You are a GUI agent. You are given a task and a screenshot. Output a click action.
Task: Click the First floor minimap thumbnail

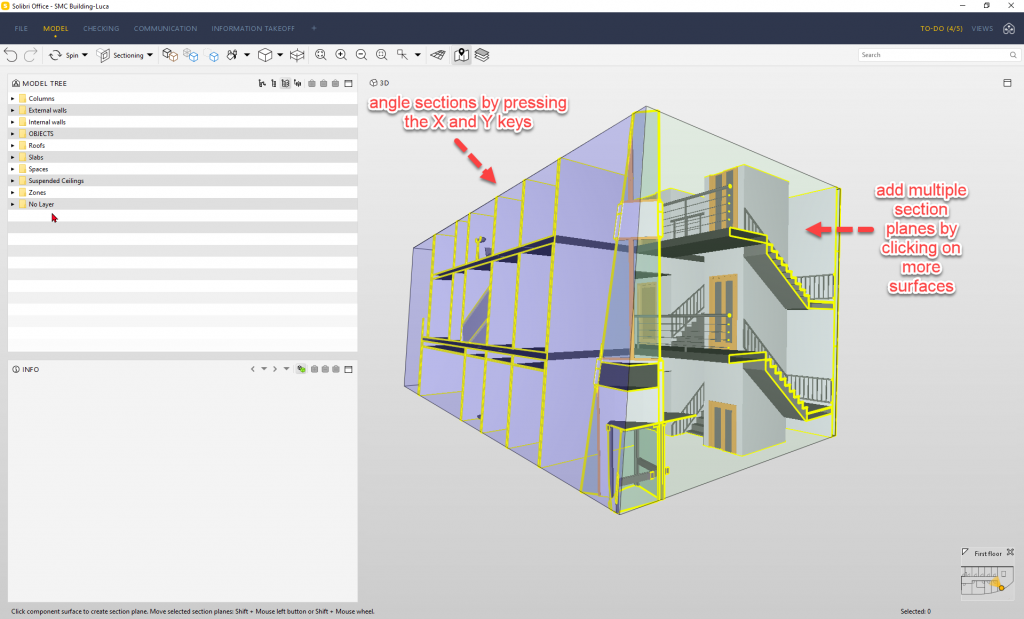click(987, 580)
